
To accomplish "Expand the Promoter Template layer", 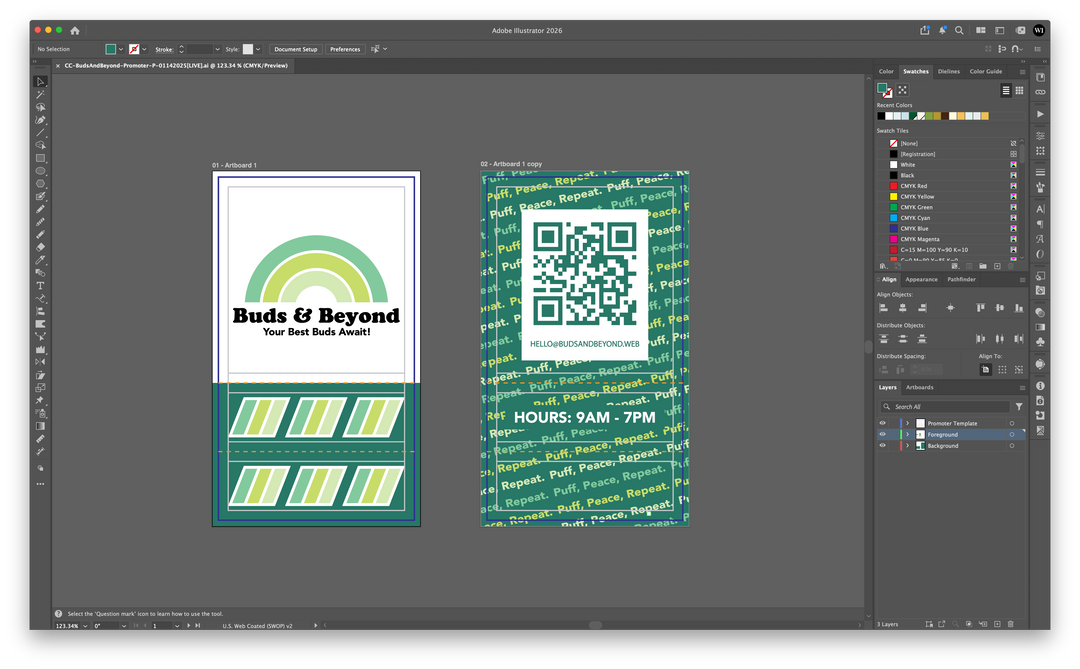I will [x=907, y=423].
